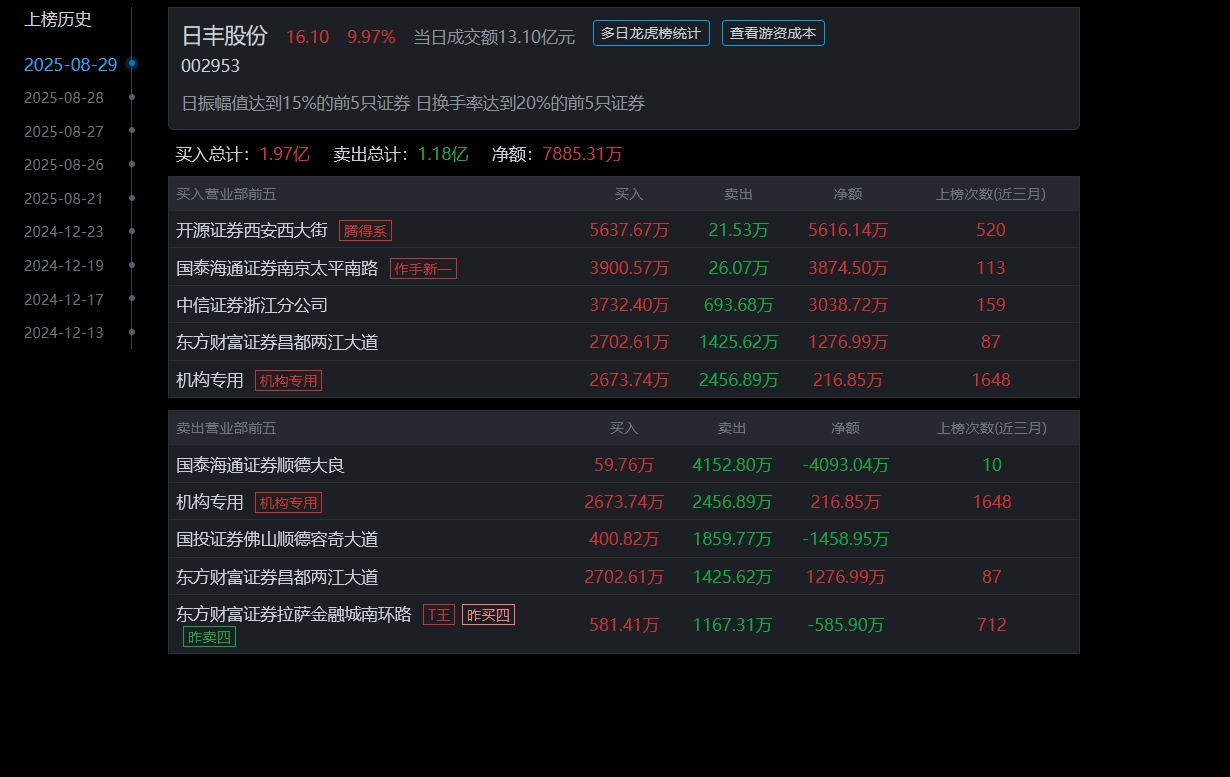Viewport: 1230px width, 777px height.
Task: Click the net amount 3038.72万
Action: point(848,305)
